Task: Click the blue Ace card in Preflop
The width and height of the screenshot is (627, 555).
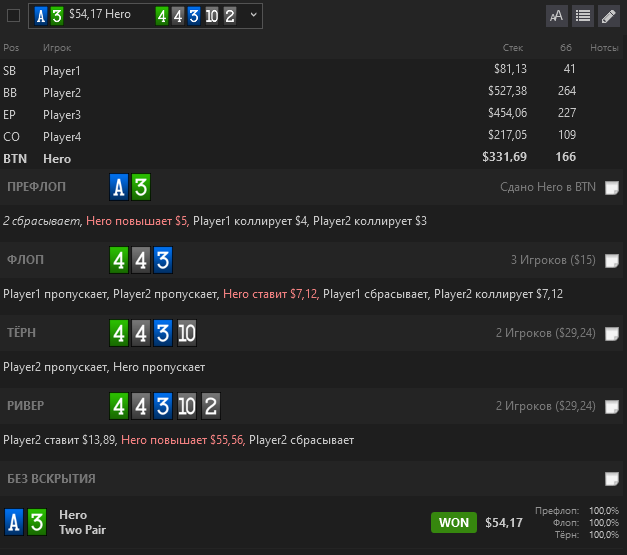Action: coord(119,187)
